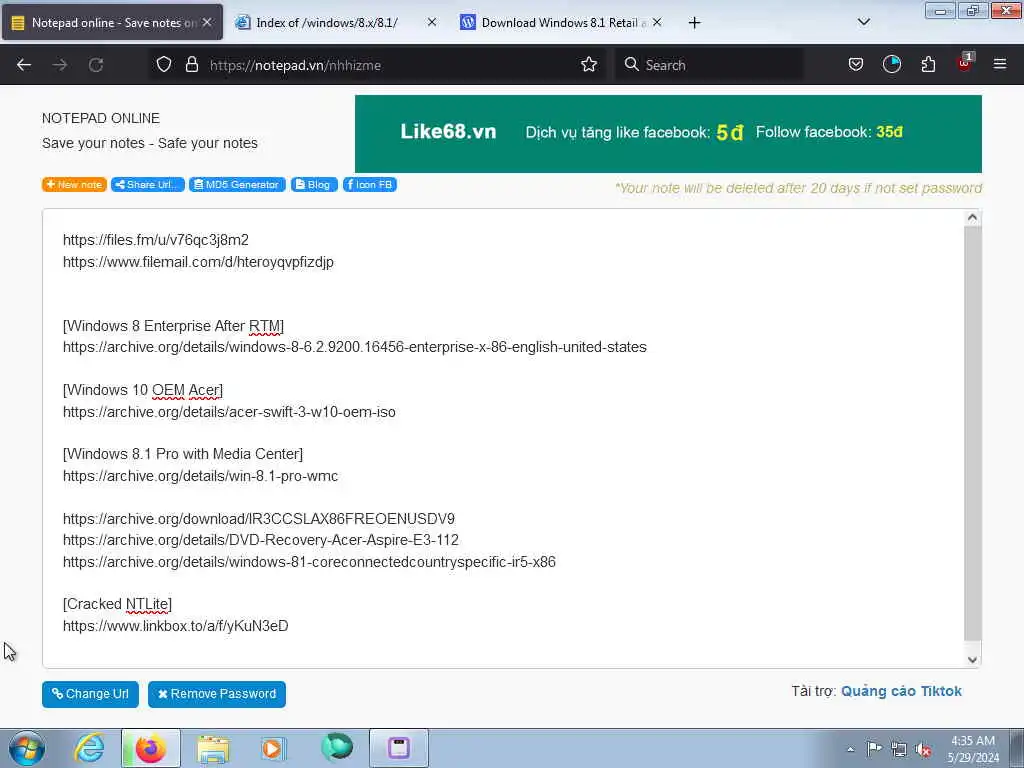Click the note's vertical scrollbar thumb
The height and width of the screenshot is (768, 1024).
pos(972,433)
